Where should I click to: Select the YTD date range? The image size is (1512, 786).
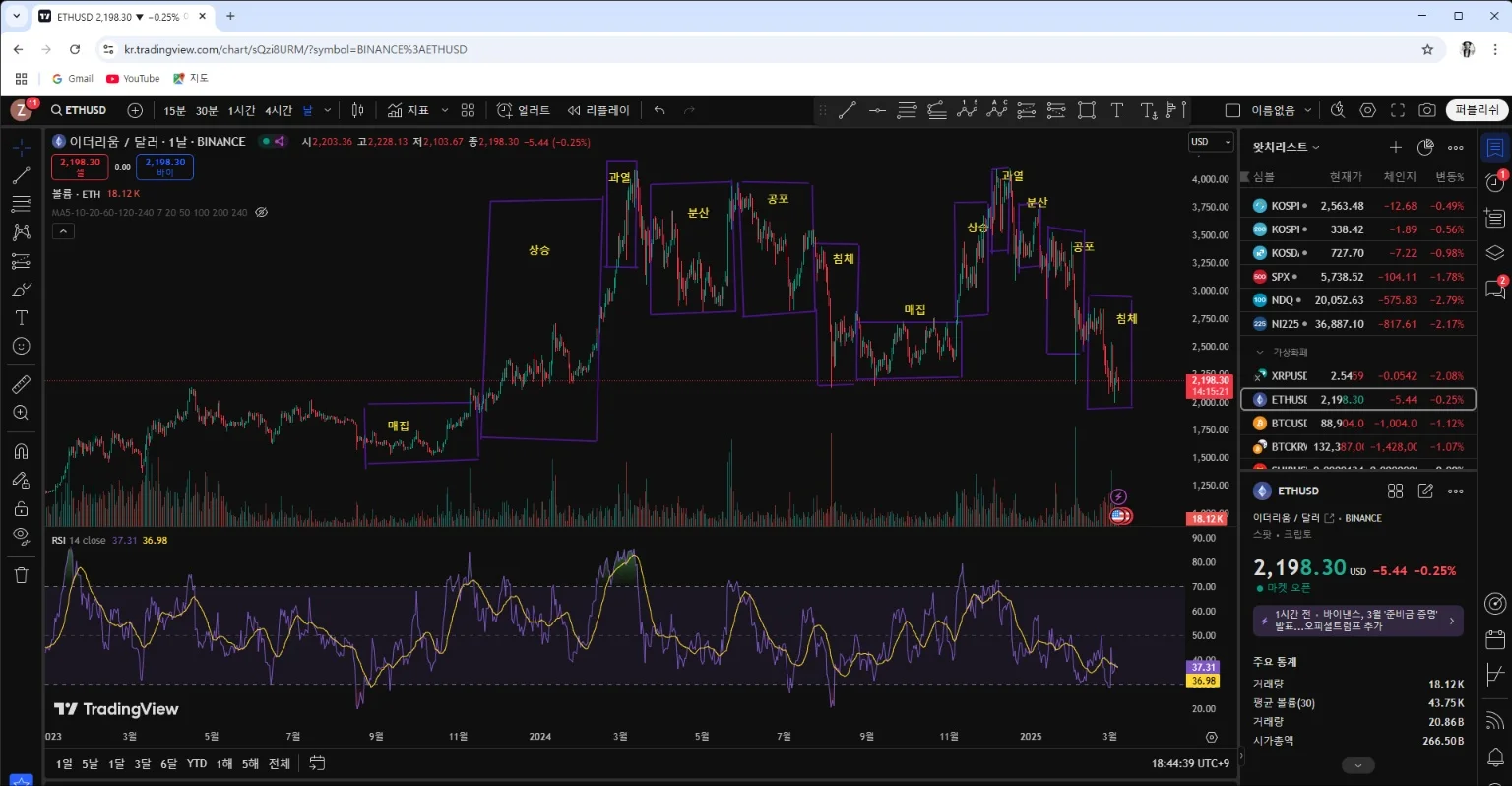(x=197, y=763)
